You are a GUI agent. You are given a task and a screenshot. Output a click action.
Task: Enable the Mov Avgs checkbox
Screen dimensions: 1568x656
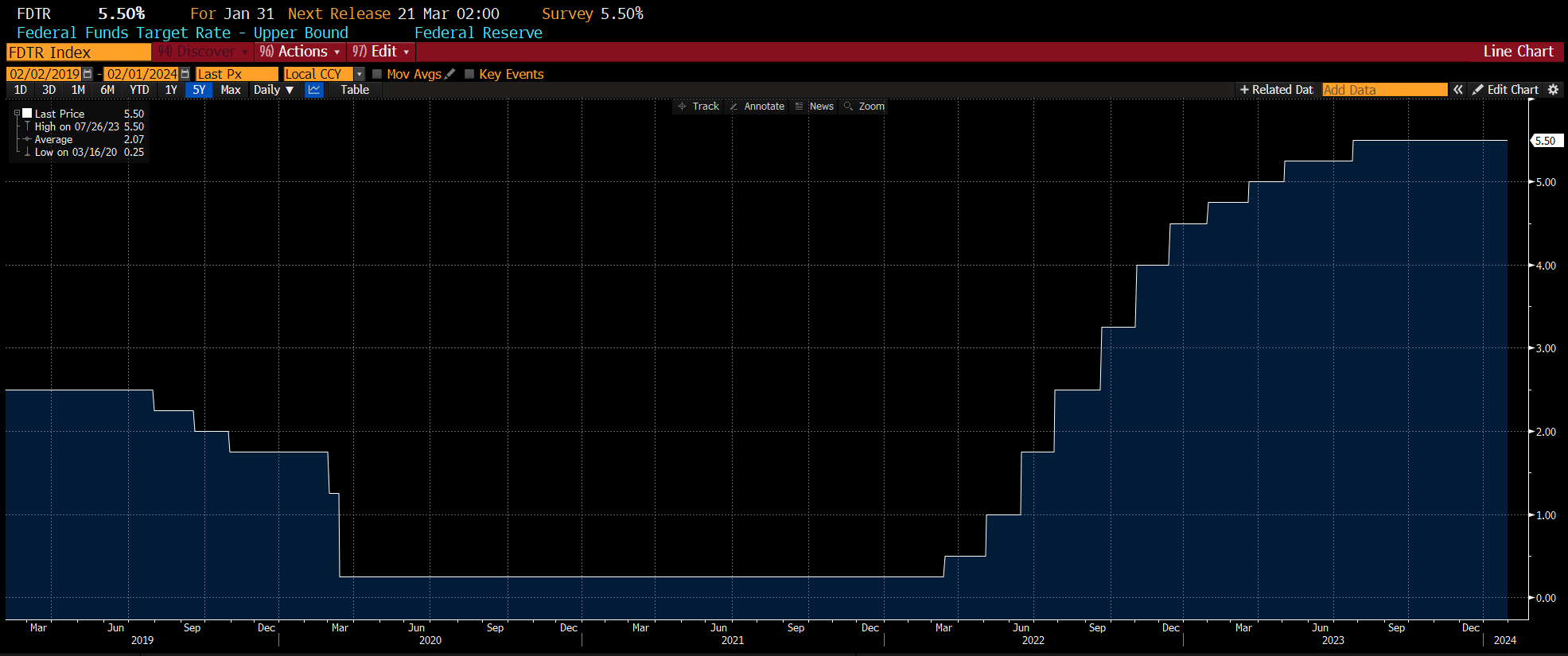(377, 74)
